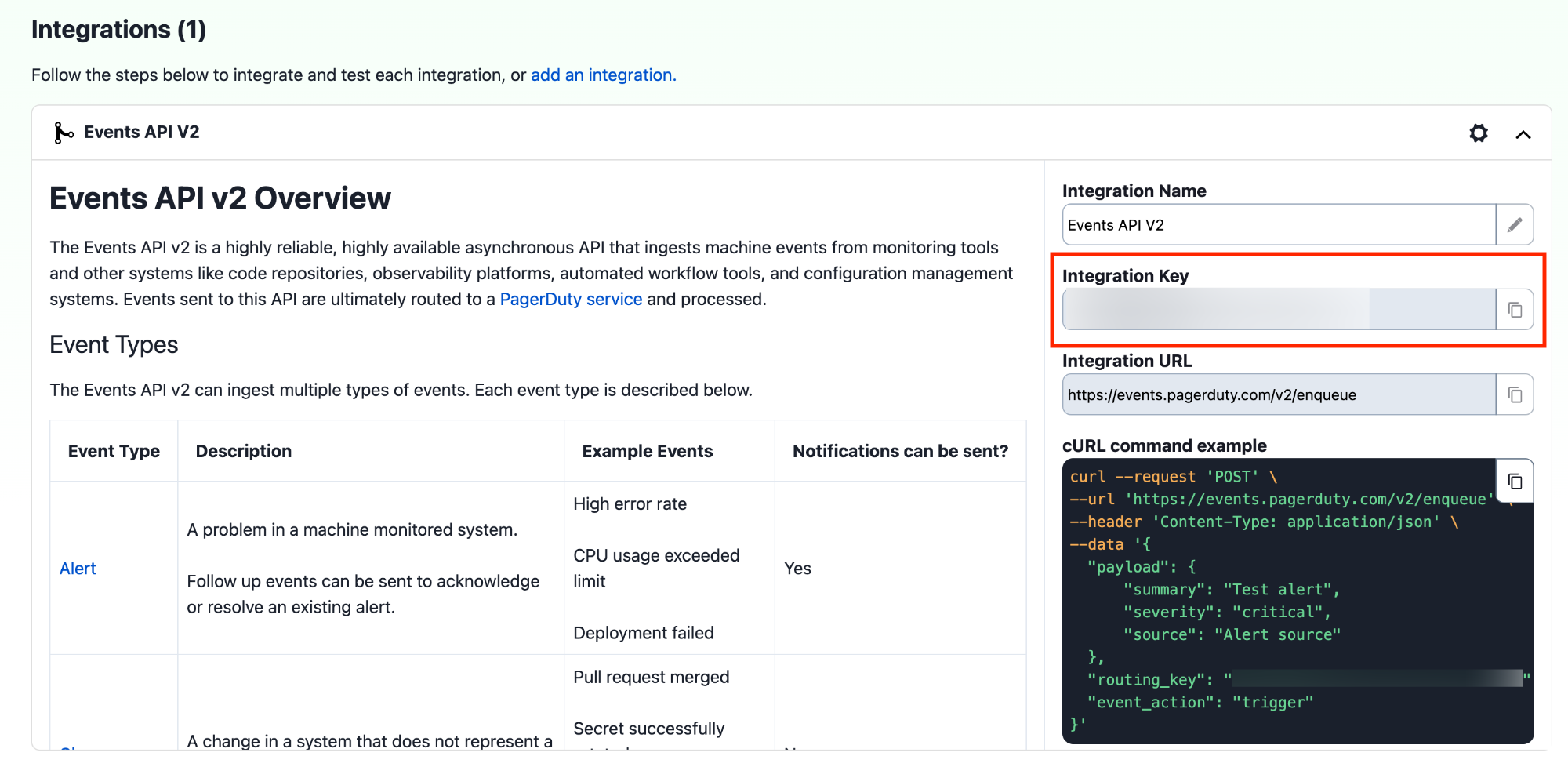This screenshot has width=1568, height=767.
Task: Click the 'Integrations (1)' heading
Action: tap(119, 30)
